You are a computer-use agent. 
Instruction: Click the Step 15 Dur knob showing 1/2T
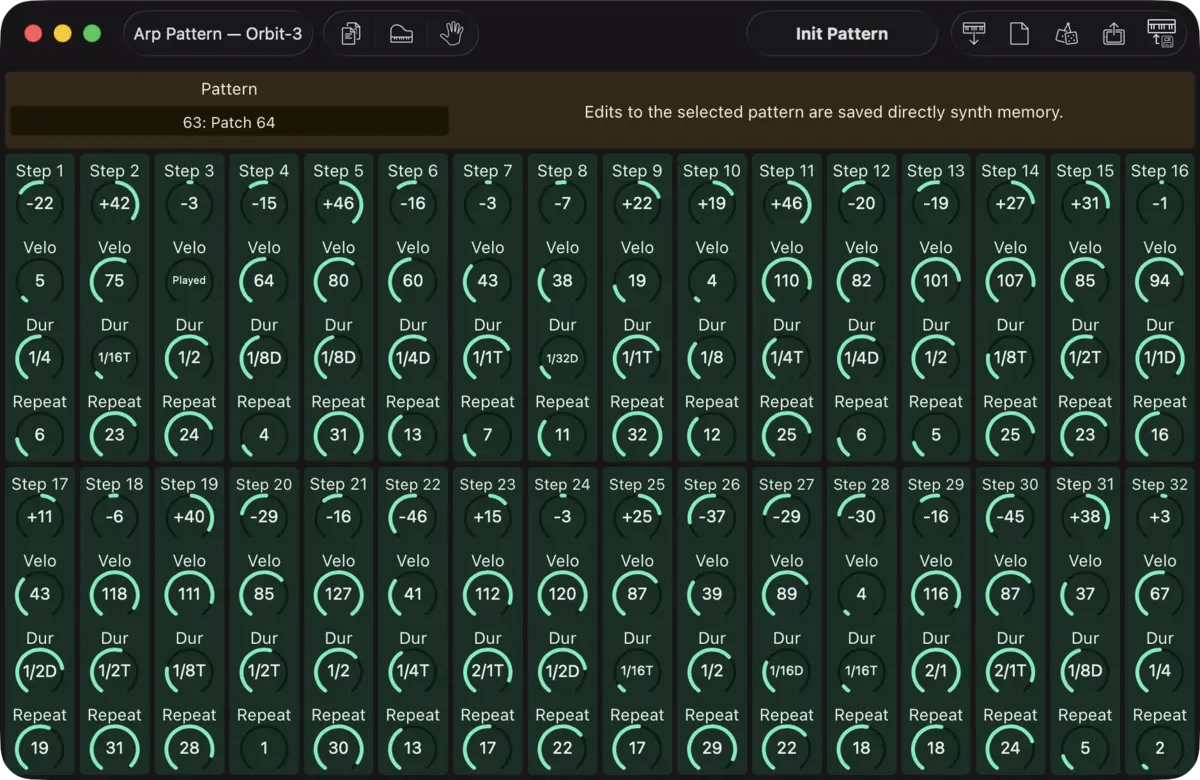coord(1085,357)
